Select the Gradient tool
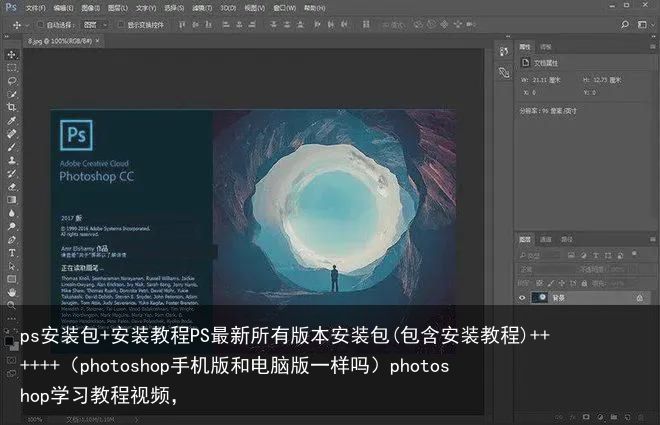Image resolution: width=660 pixels, height=425 pixels. [12, 200]
